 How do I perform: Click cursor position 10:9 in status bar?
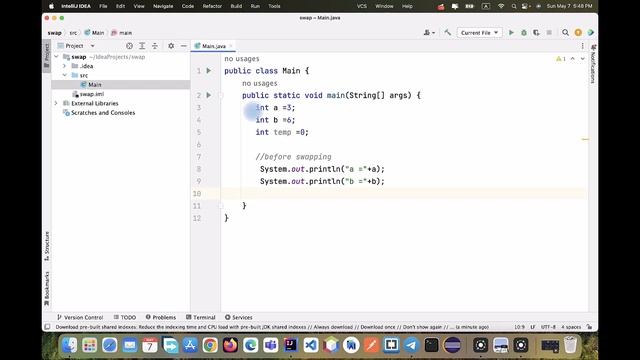519,327
